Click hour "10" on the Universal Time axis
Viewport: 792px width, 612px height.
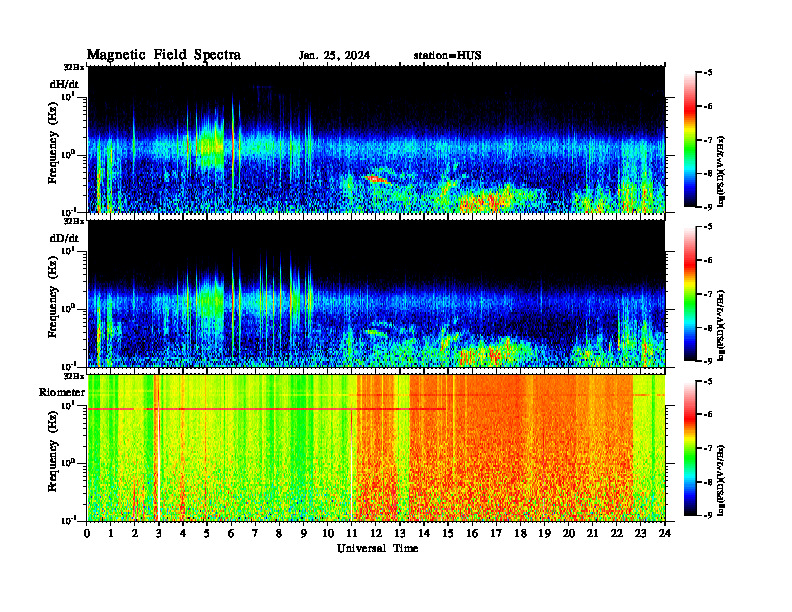328,533
